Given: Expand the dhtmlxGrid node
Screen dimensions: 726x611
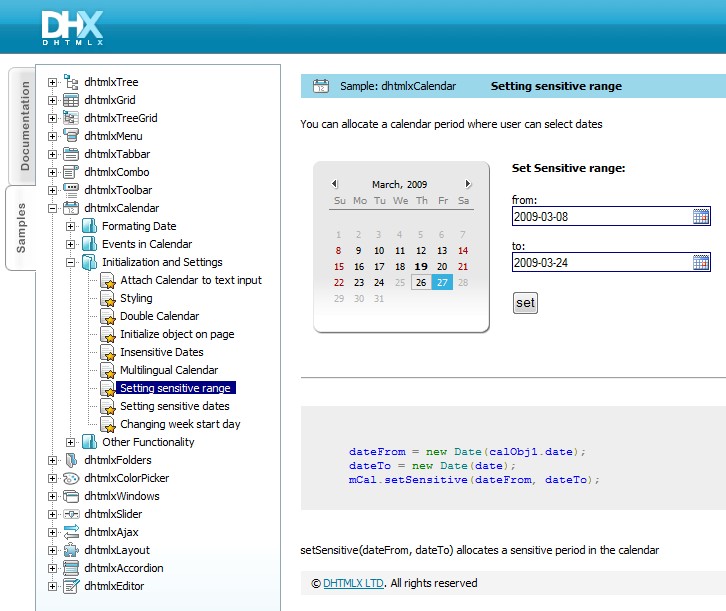Looking at the screenshot, I should [x=52, y=100].
